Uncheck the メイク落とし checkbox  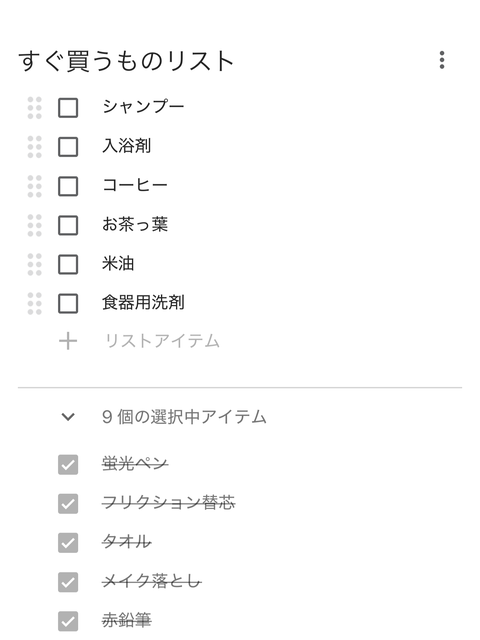68,582
